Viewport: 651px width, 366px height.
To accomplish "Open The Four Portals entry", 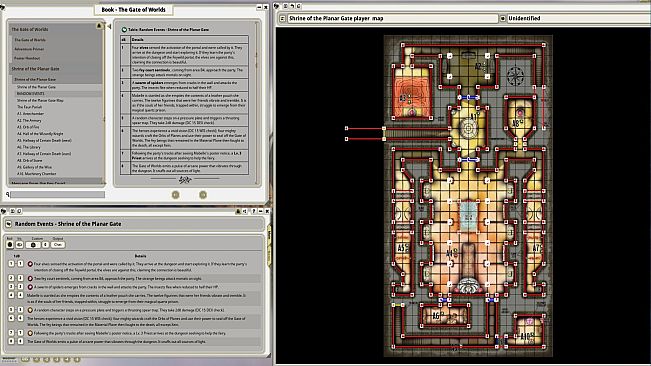I will (x=29, y=107).
